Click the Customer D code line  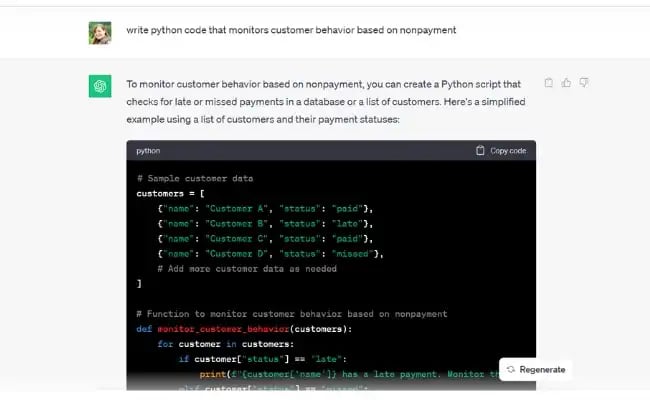[x=271, y=254]
